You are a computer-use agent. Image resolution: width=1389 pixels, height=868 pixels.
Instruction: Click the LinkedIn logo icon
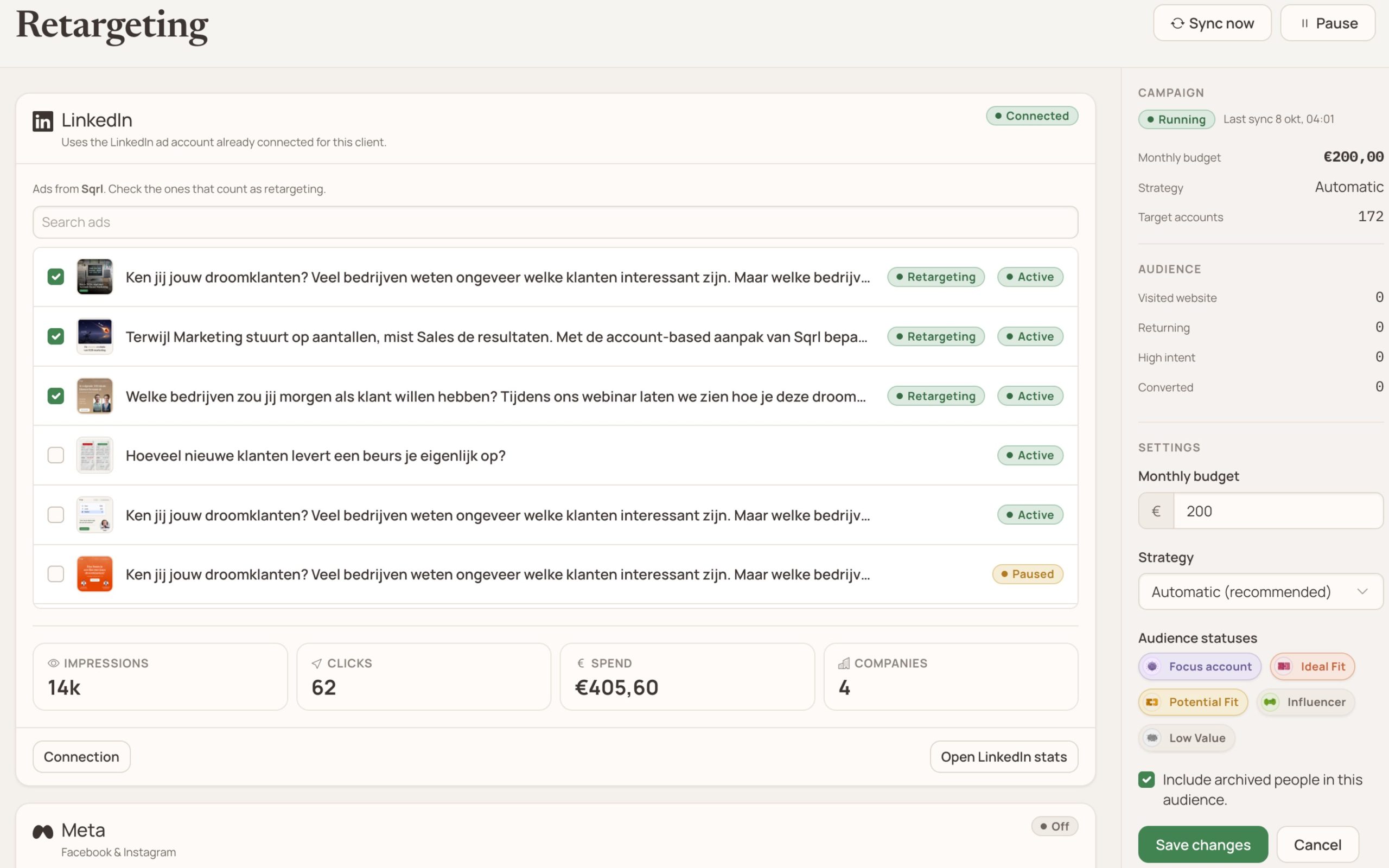point(42,121)
